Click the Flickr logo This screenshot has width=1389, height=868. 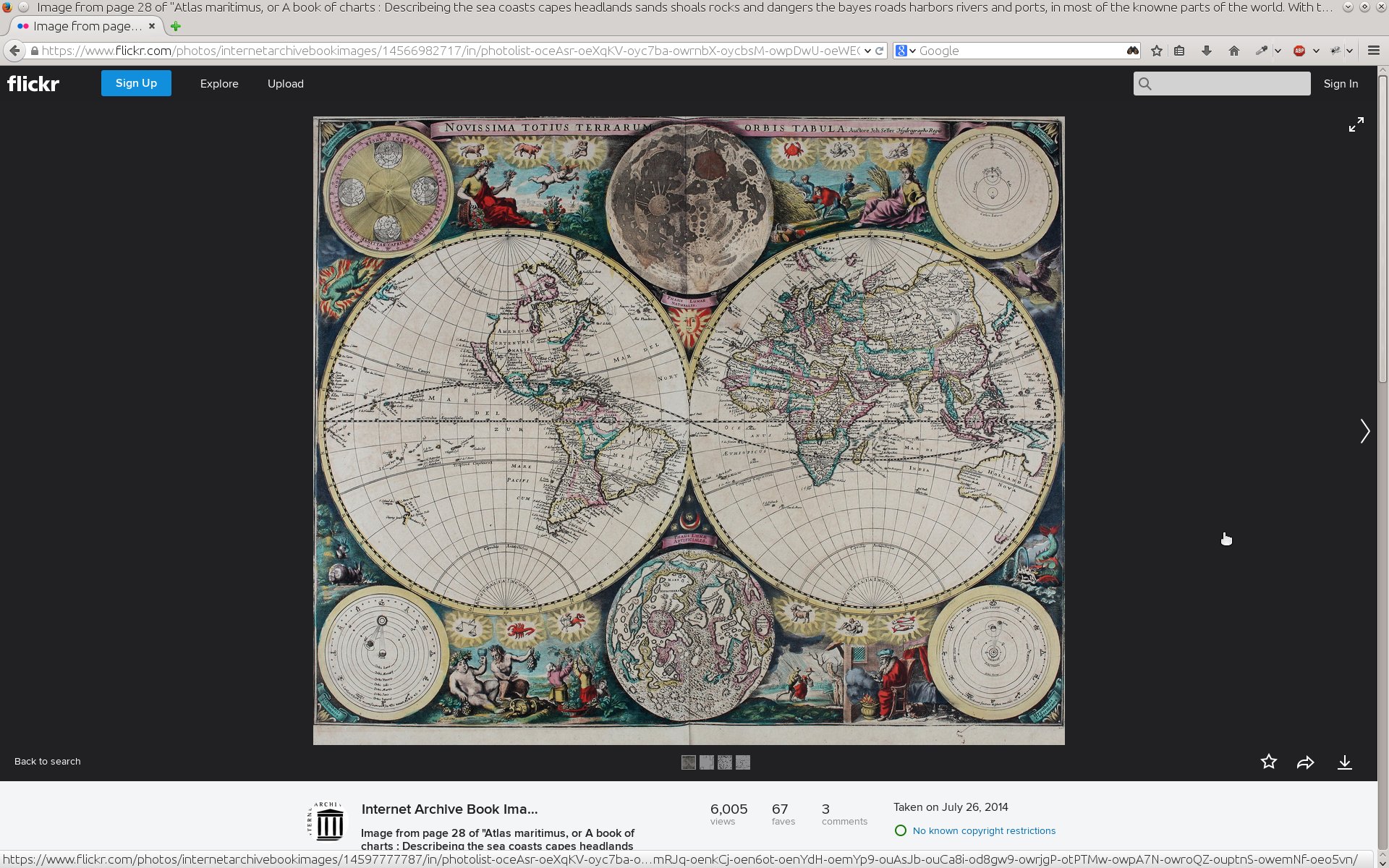tap(33, 84)
